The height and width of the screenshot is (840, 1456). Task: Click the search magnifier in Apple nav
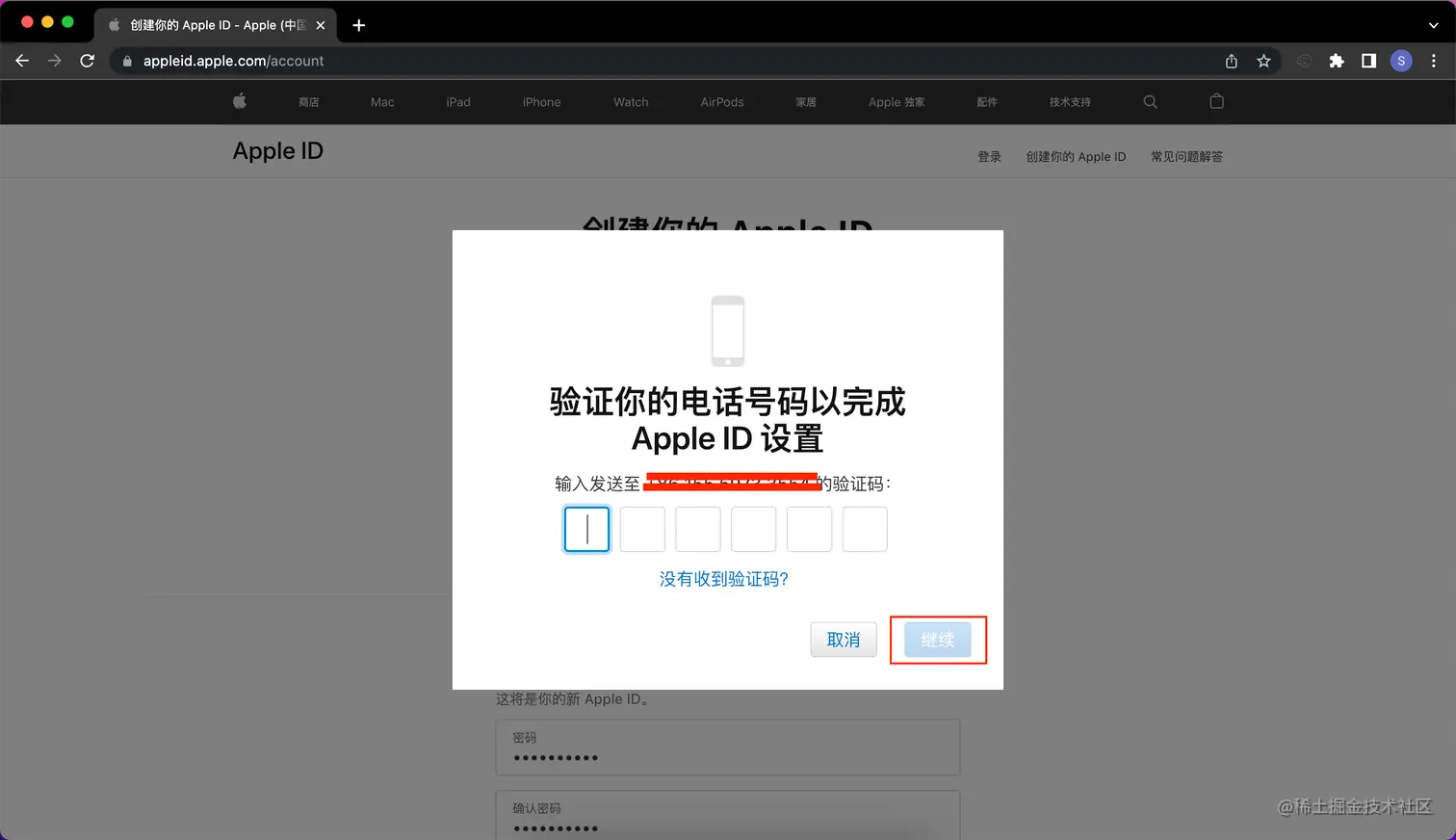tap(1150, 101)
